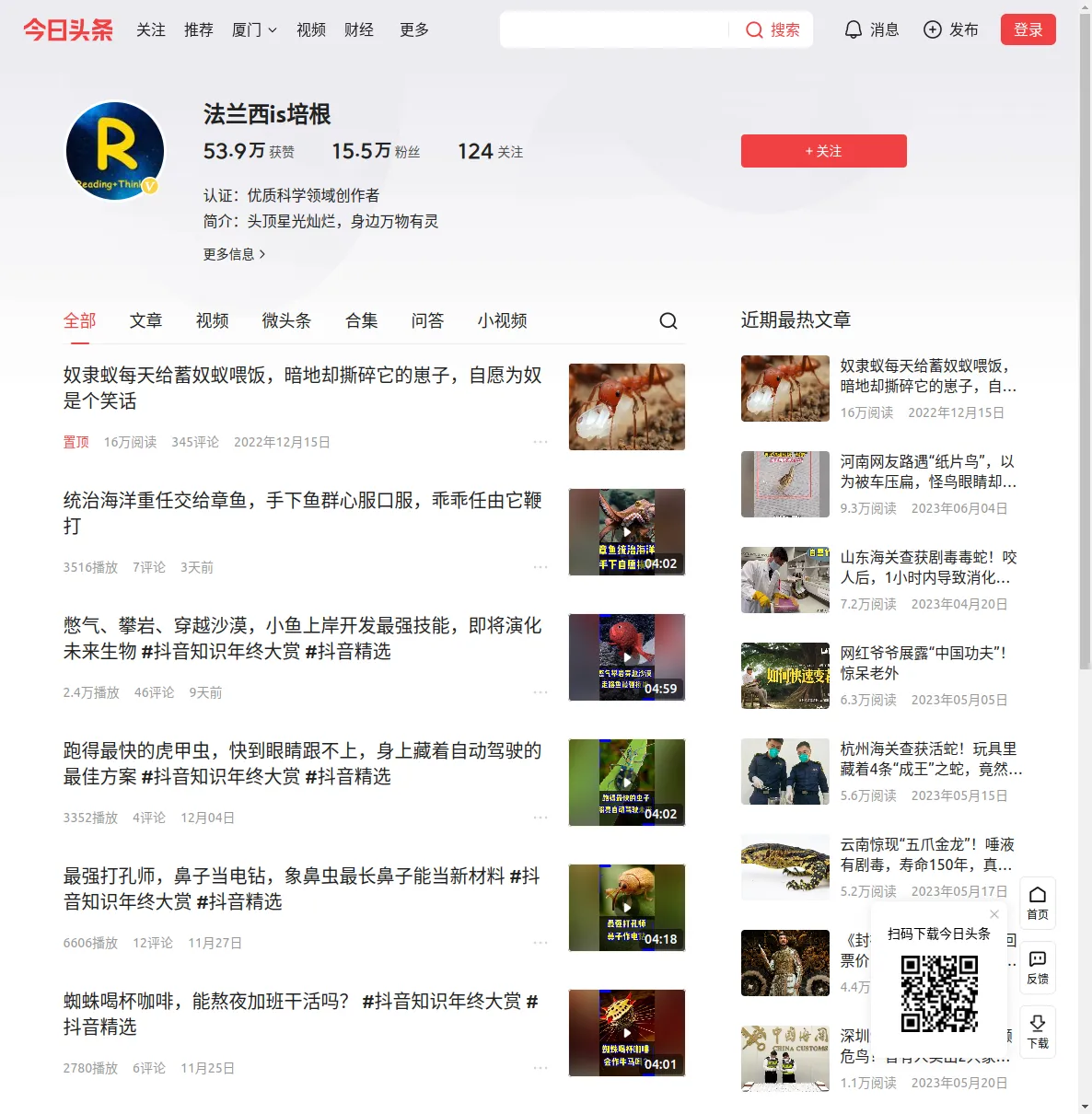1092x1114 pixels.
Task: Open post 跑得最快的虎甲虫
Action: pyautogui.click(x=303, y=763)
